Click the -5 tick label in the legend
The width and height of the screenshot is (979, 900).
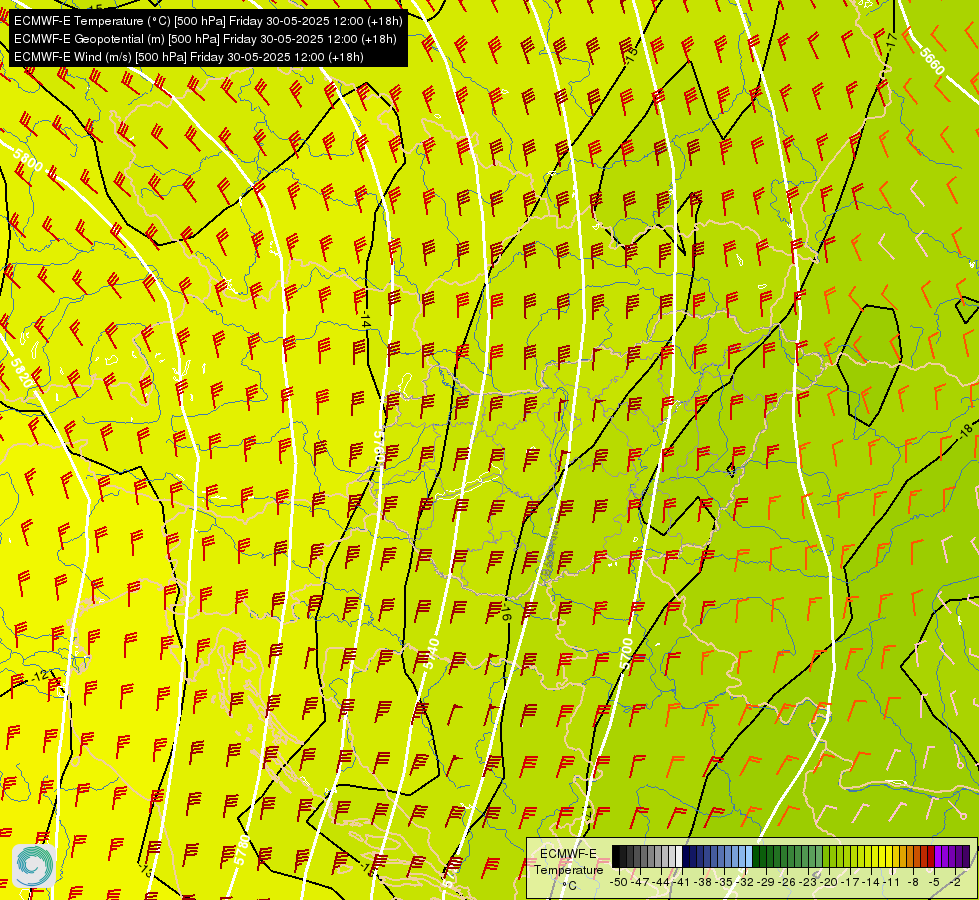933,882
